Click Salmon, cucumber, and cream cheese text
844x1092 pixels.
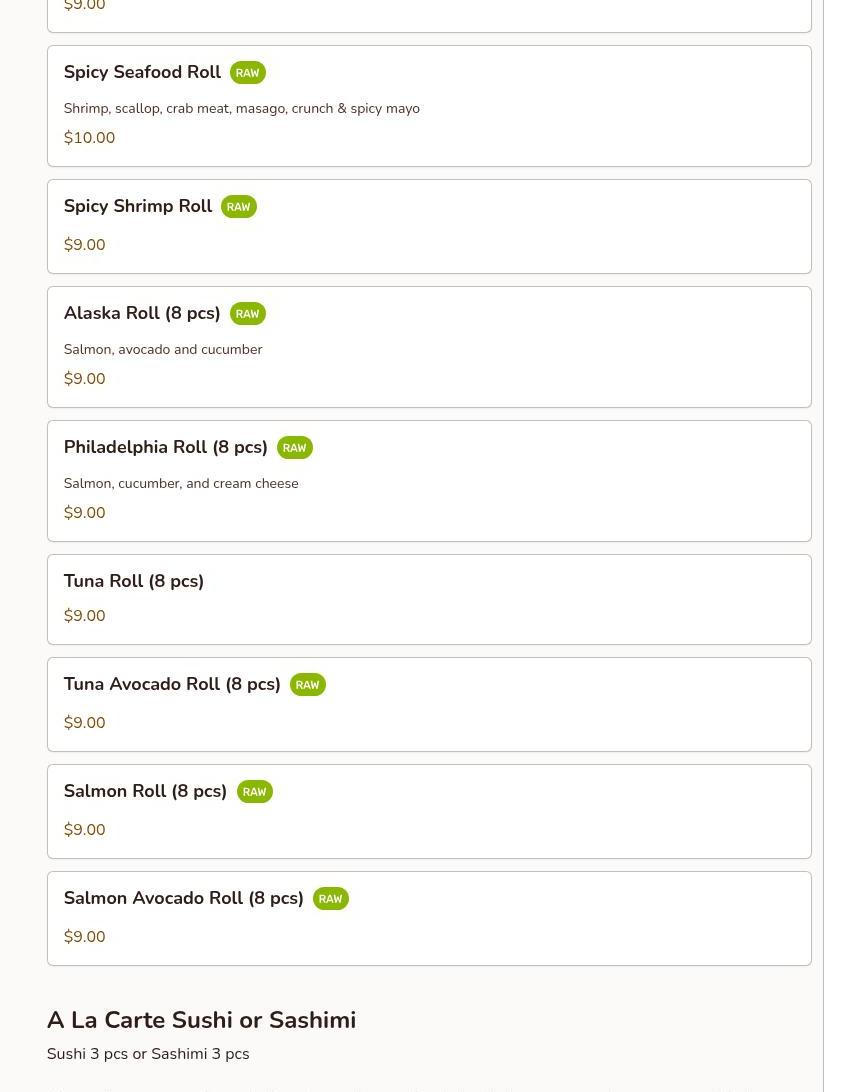click(x=181, y=483)
